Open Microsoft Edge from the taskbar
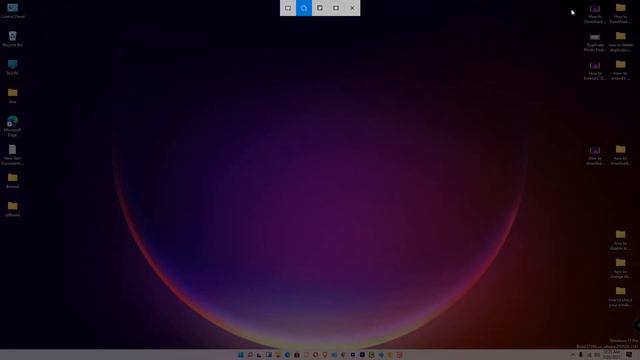640x360 pixels. point(287,355)
